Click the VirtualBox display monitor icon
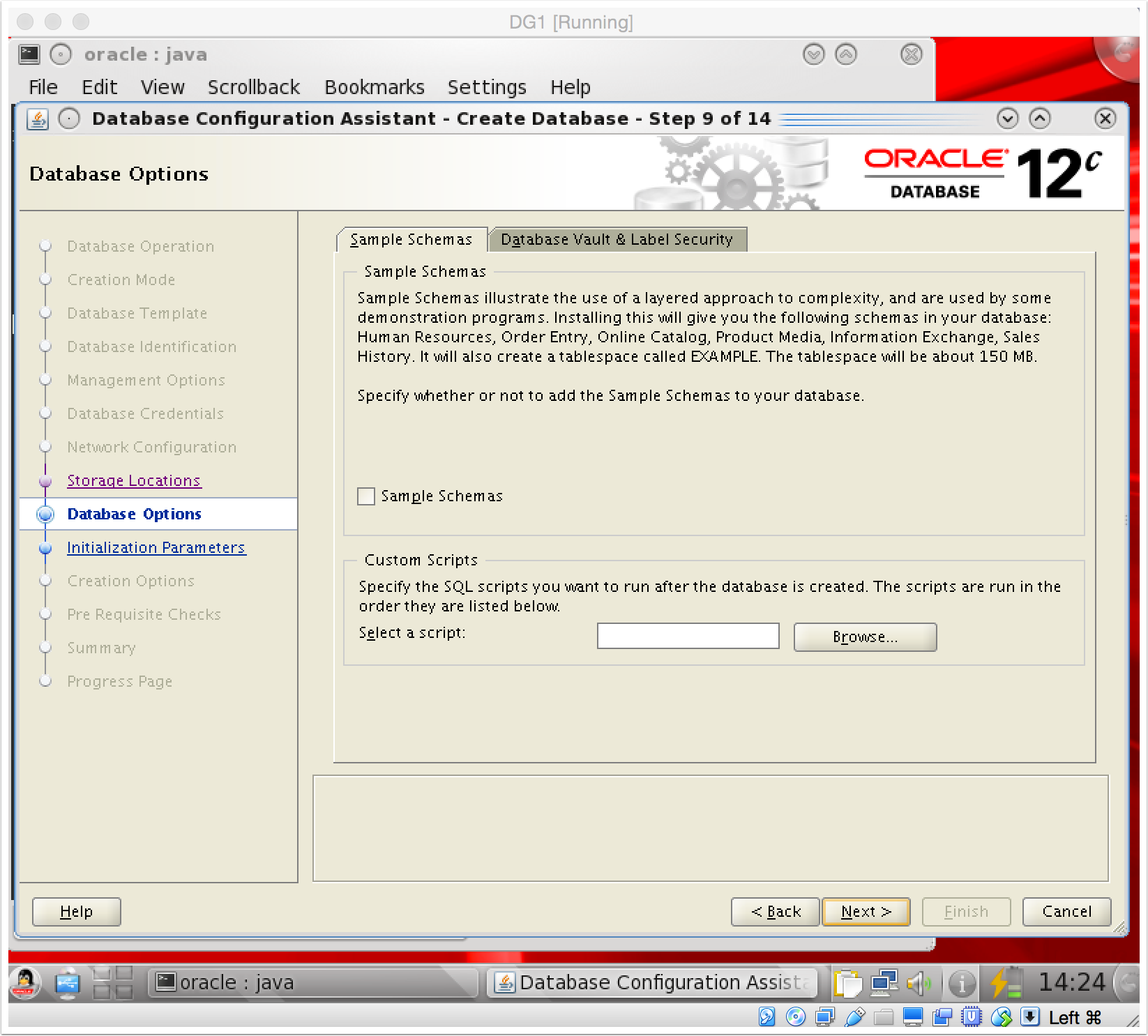The width and height of the screenshot is (1148, 1036). pyautogui.click(x=913, y=1017)
